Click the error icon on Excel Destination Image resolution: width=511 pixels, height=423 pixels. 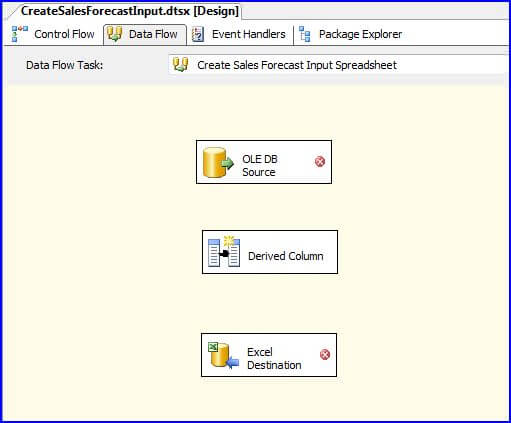click(325, 354)
